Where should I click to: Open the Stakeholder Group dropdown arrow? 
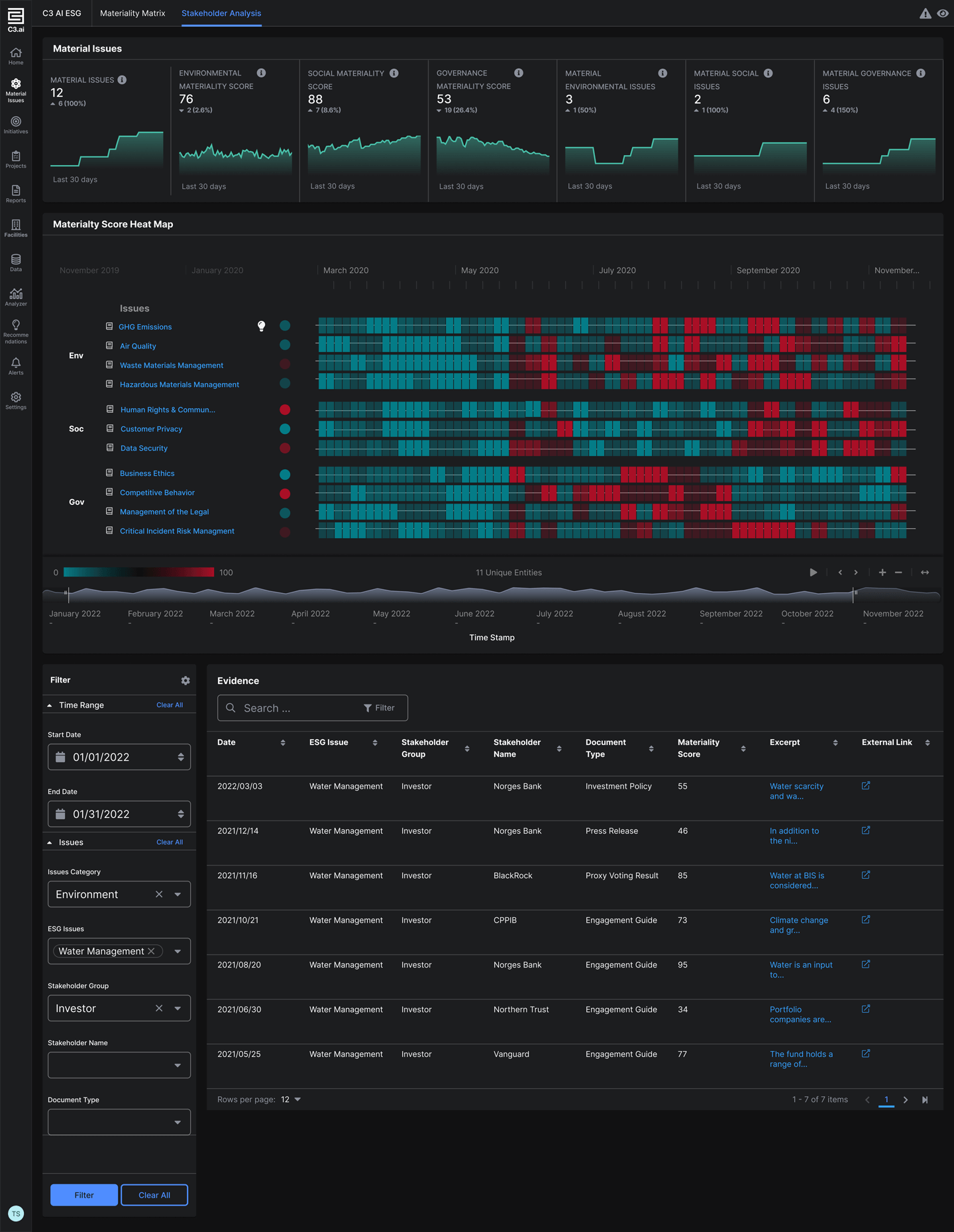pos(178,1008)
